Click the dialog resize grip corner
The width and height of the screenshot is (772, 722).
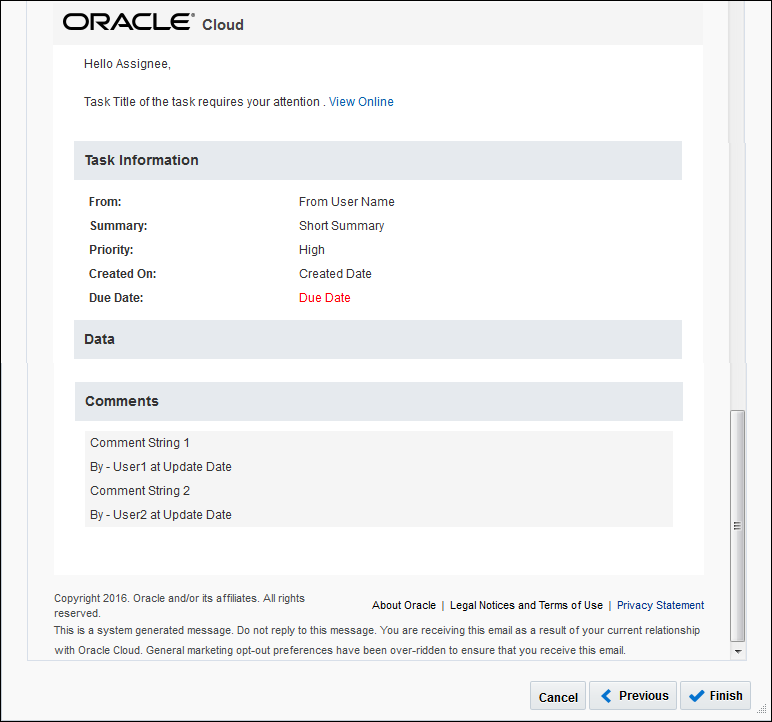tap(761, 709)
